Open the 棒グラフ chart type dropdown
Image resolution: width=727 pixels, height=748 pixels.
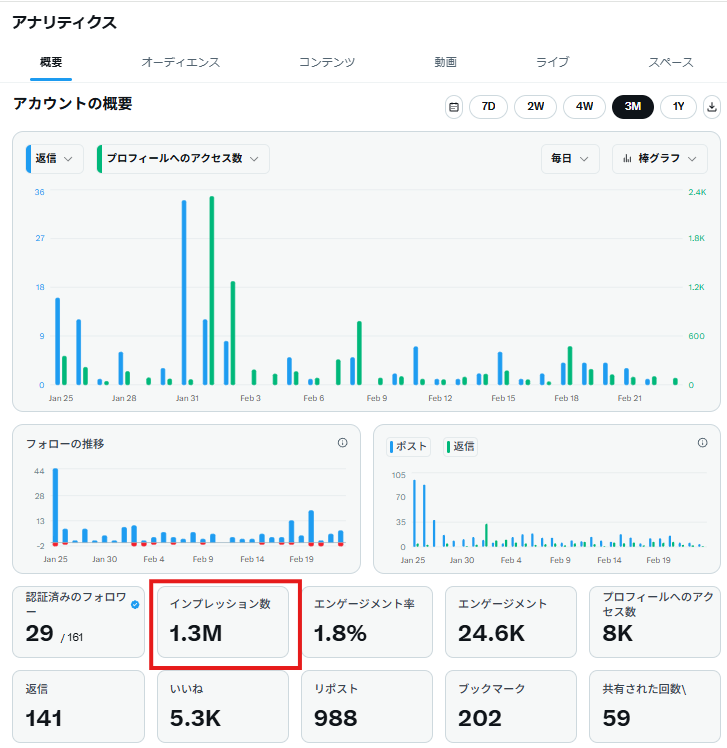(x=660, y=158)
